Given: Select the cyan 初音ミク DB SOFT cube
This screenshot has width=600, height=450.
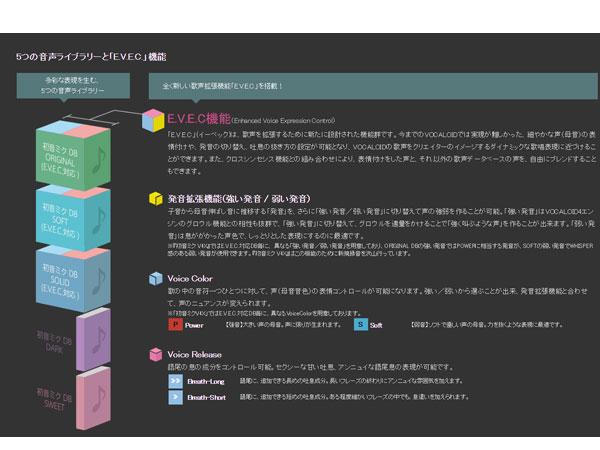Looking at the screenshot, I should pos(73,219).
